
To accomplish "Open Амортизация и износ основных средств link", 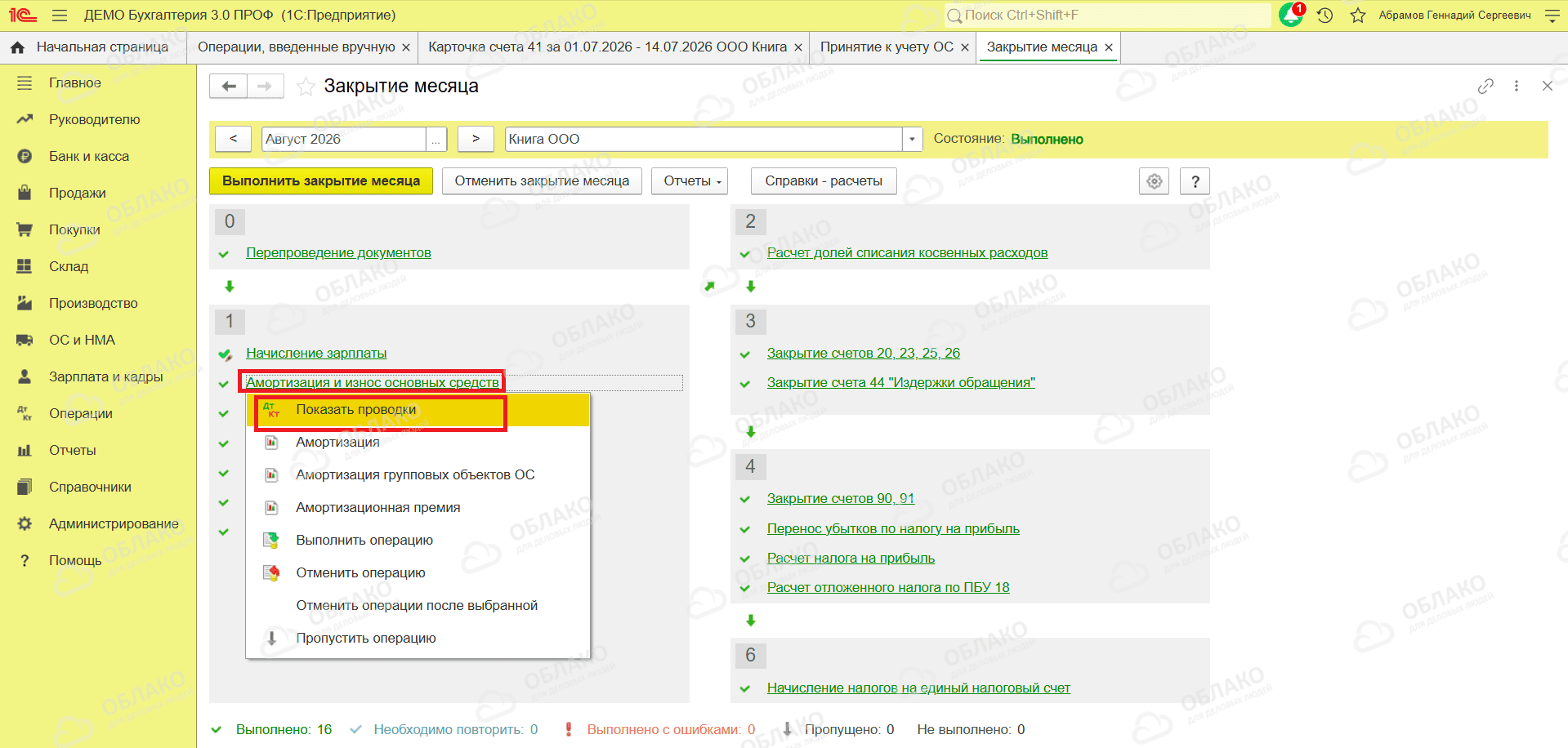I will click(x=373, y=383).
